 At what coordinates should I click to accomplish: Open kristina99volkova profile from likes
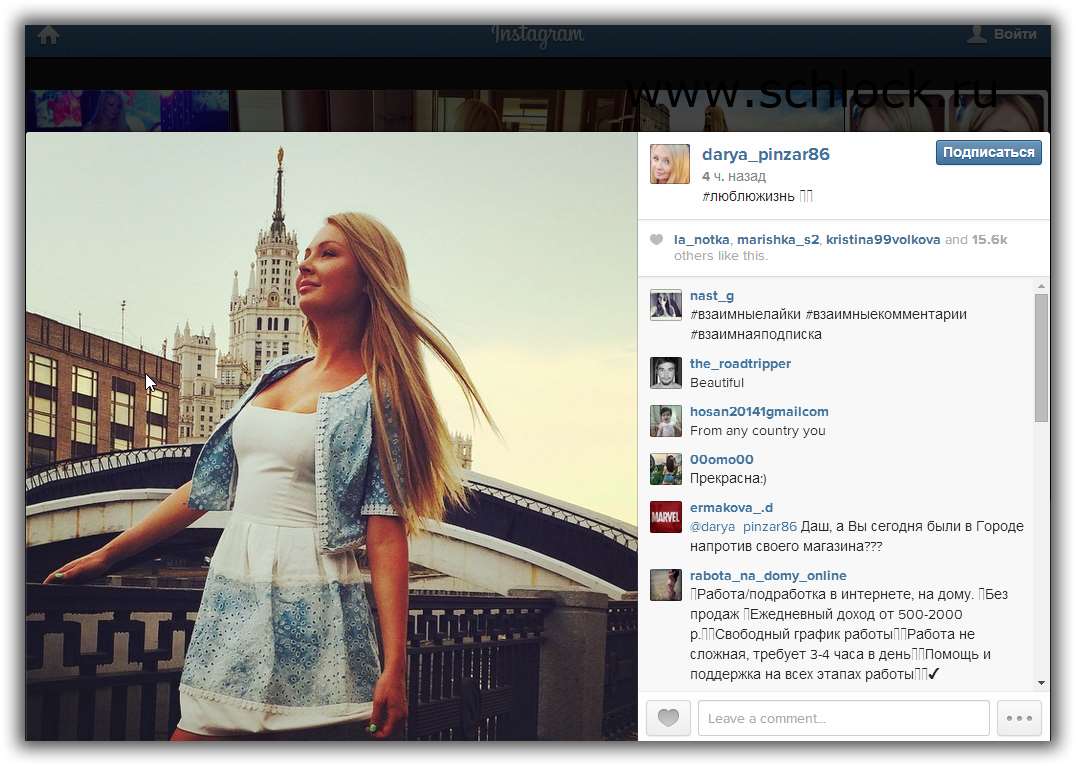tap(882, 240)
